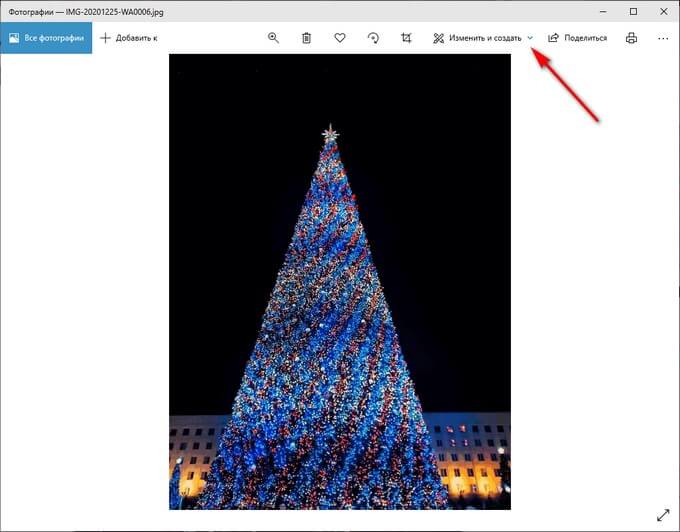Share the photo via Поделиться
Viewport: 680px width, 532px height.
(x=577, y=38)
